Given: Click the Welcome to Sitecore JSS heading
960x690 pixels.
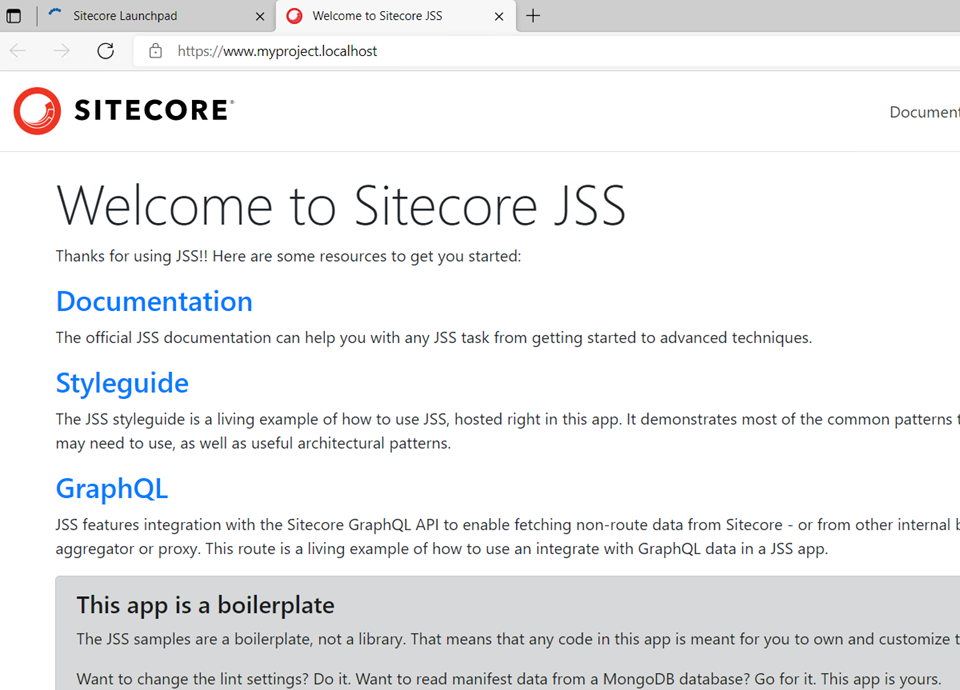Looking at the screenshot, I should coord(341,206).
